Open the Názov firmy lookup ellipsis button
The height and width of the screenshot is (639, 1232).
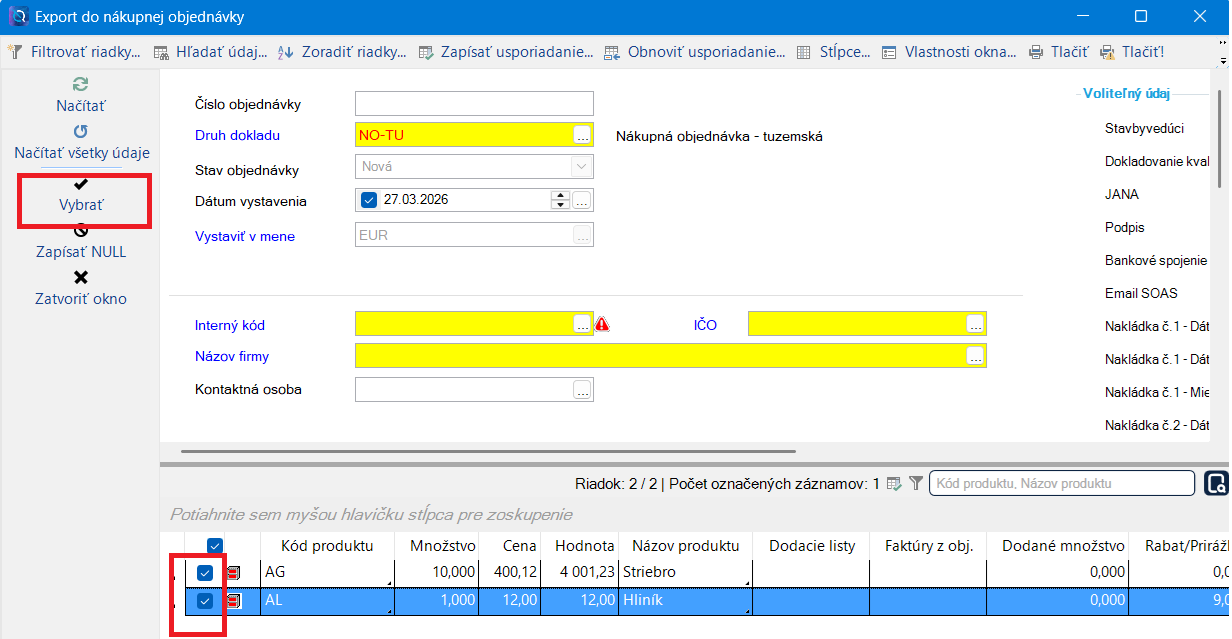975,356
